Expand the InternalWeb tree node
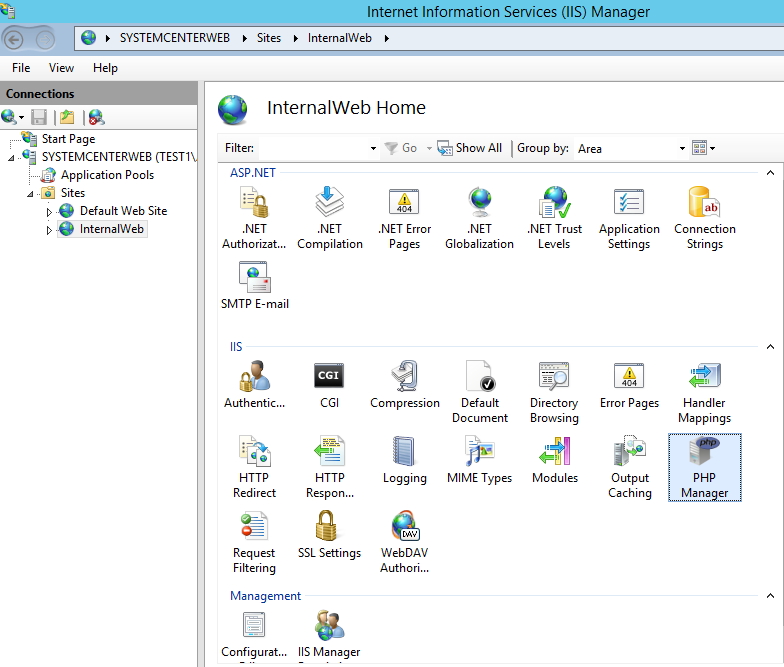 pyautogui.click(x=49, y=230)
